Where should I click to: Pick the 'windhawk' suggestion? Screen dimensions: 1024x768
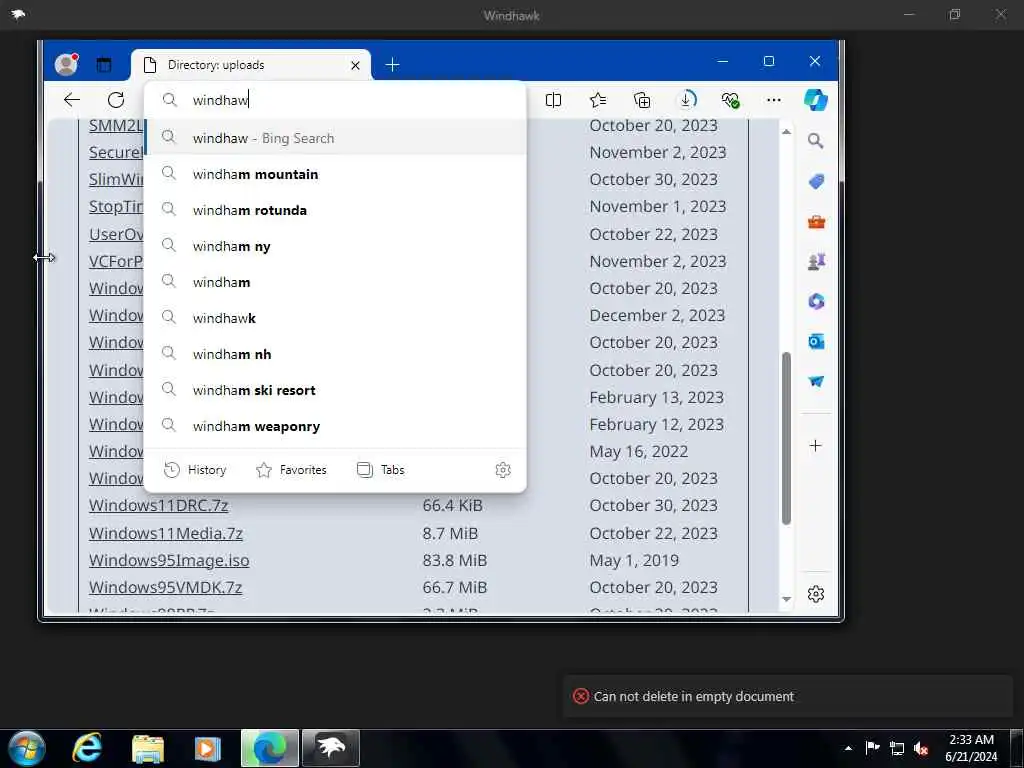(335, 318)
